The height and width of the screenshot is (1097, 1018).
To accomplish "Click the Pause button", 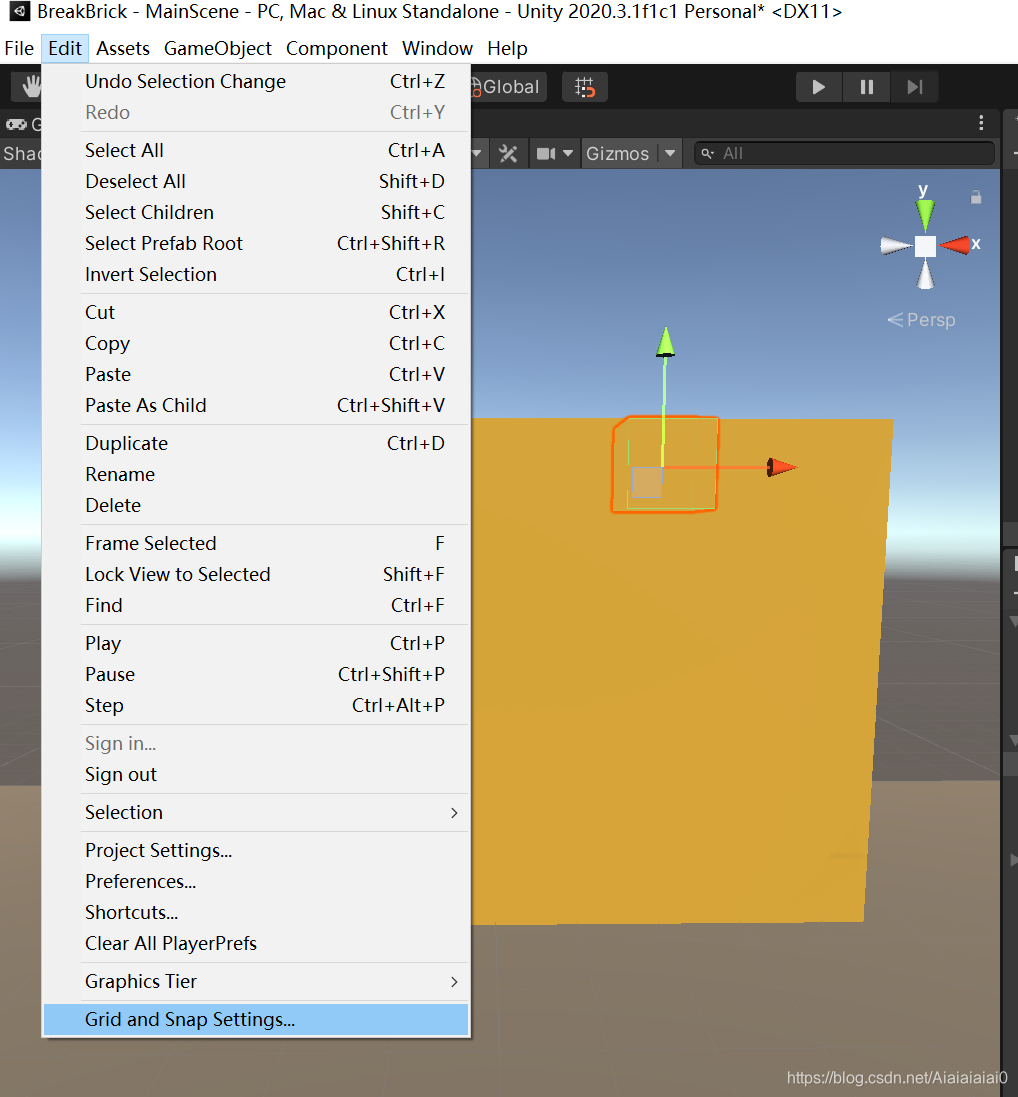I will pyautogui.click(x=866, y=87).
